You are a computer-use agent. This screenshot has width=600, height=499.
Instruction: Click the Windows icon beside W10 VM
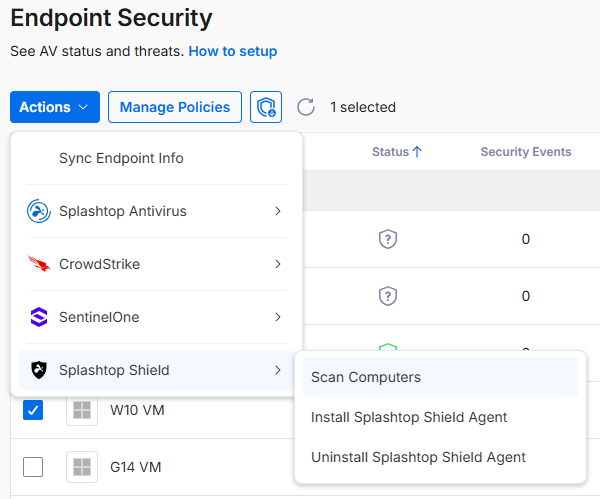(x=82, y=410)
